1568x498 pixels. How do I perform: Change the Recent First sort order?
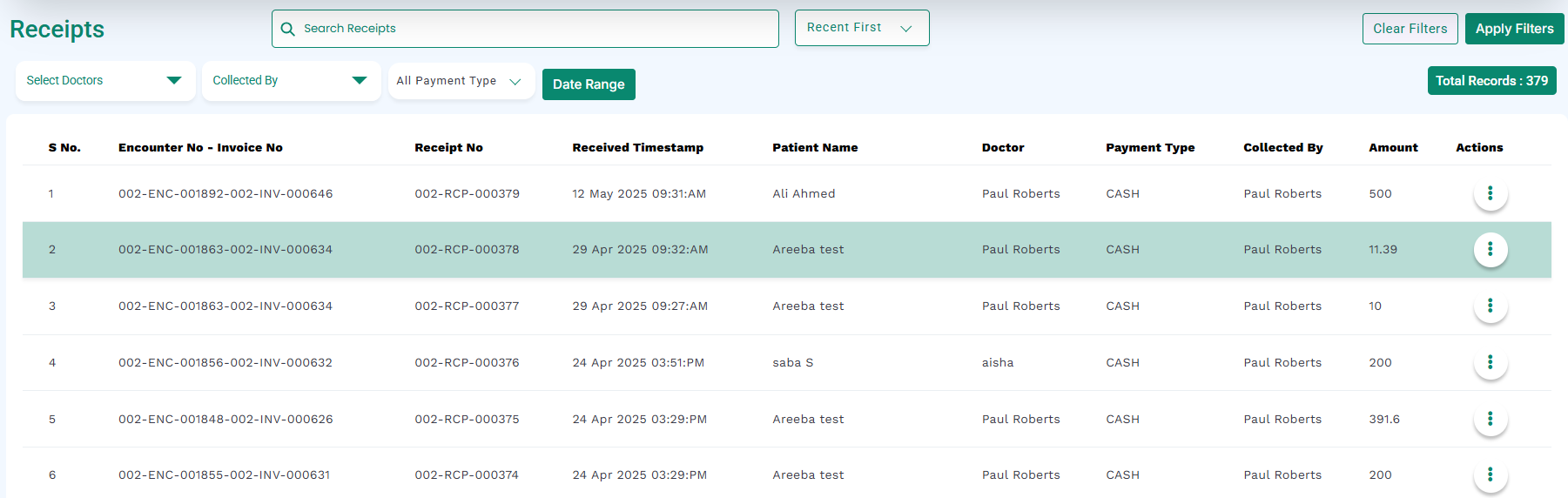tap(862, 28)
